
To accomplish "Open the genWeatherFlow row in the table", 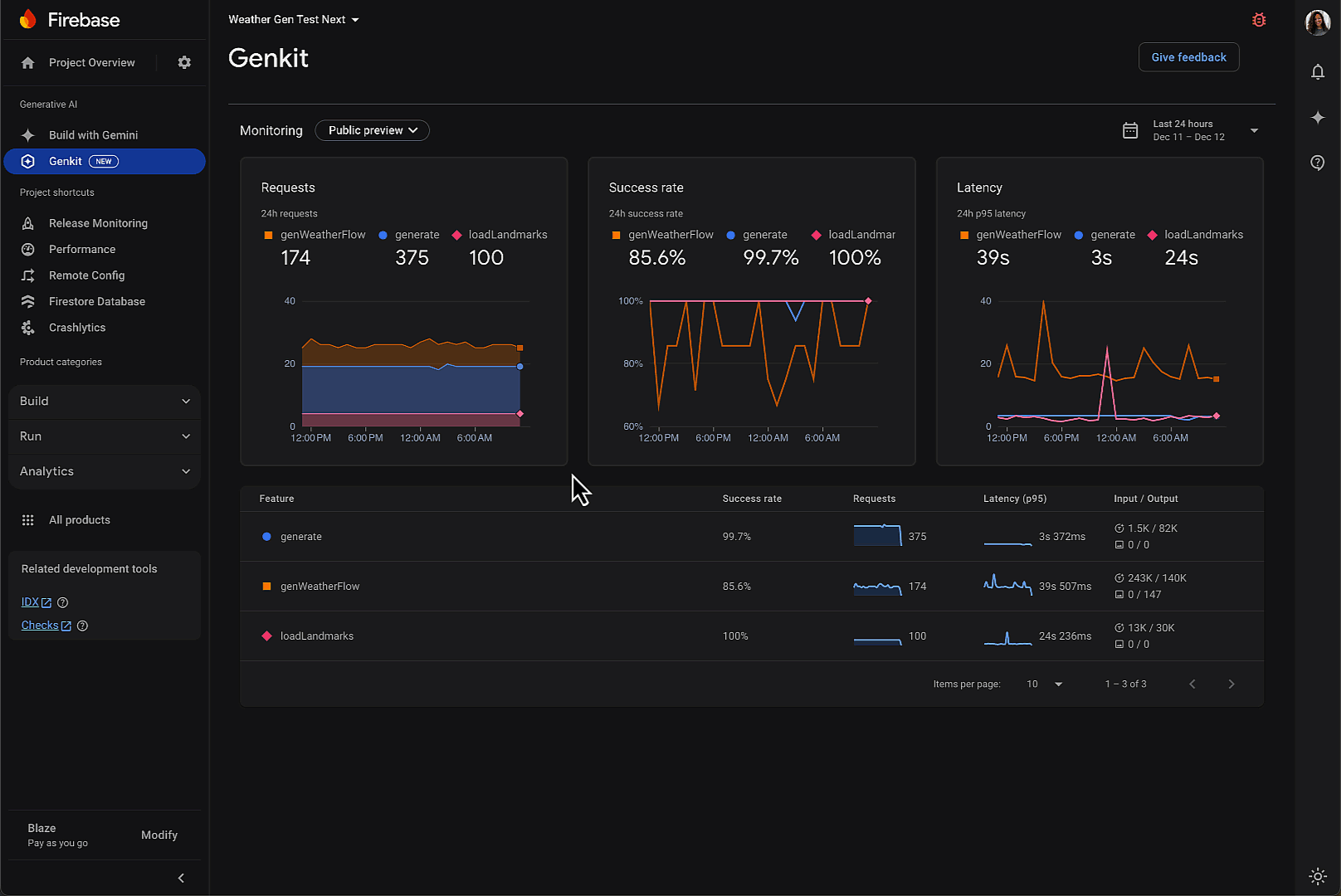I will pyautogui.click(x=320, y=587).
